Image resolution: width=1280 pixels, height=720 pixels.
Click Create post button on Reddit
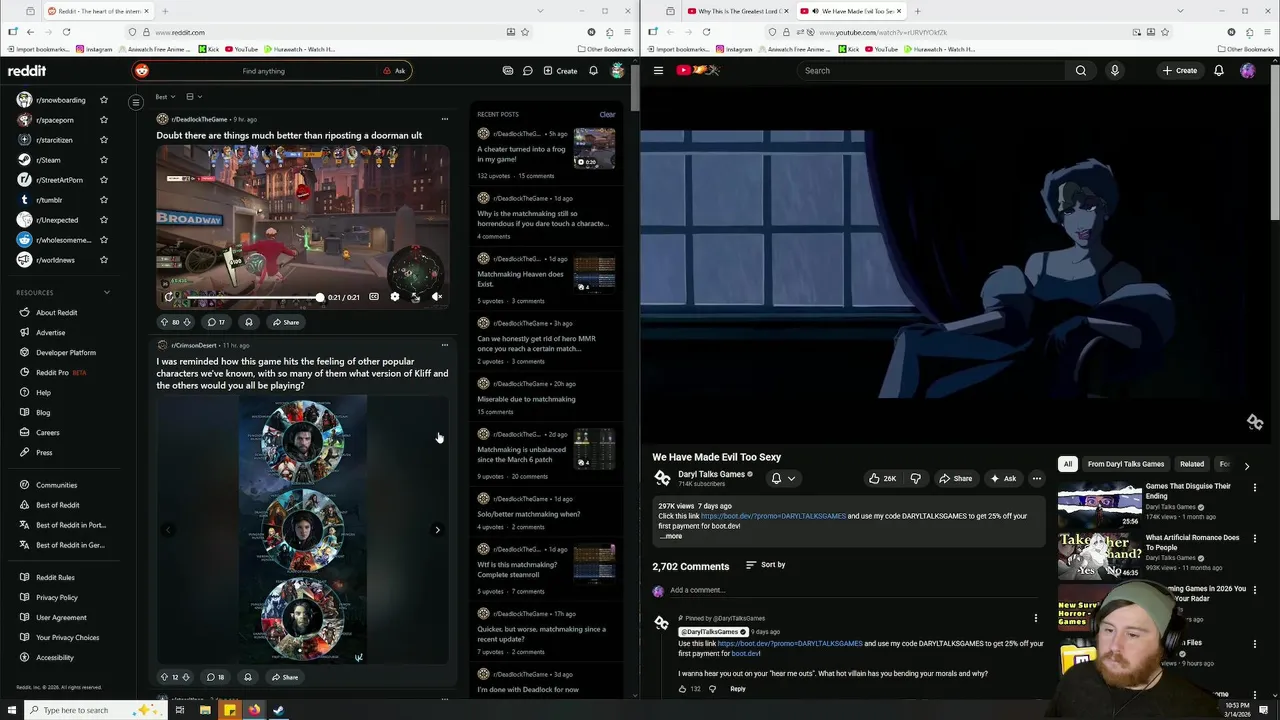pos(560,71)
